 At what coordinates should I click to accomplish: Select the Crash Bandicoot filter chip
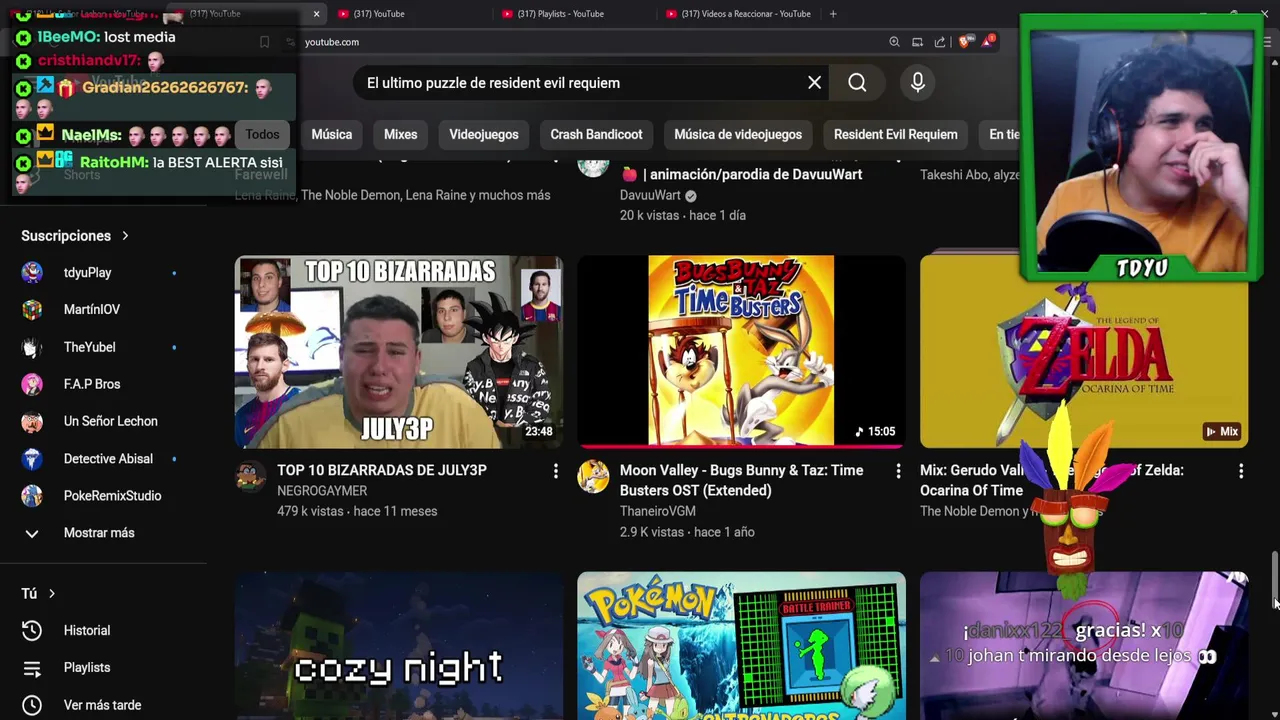pyautogui.click(x=596, y=135)
